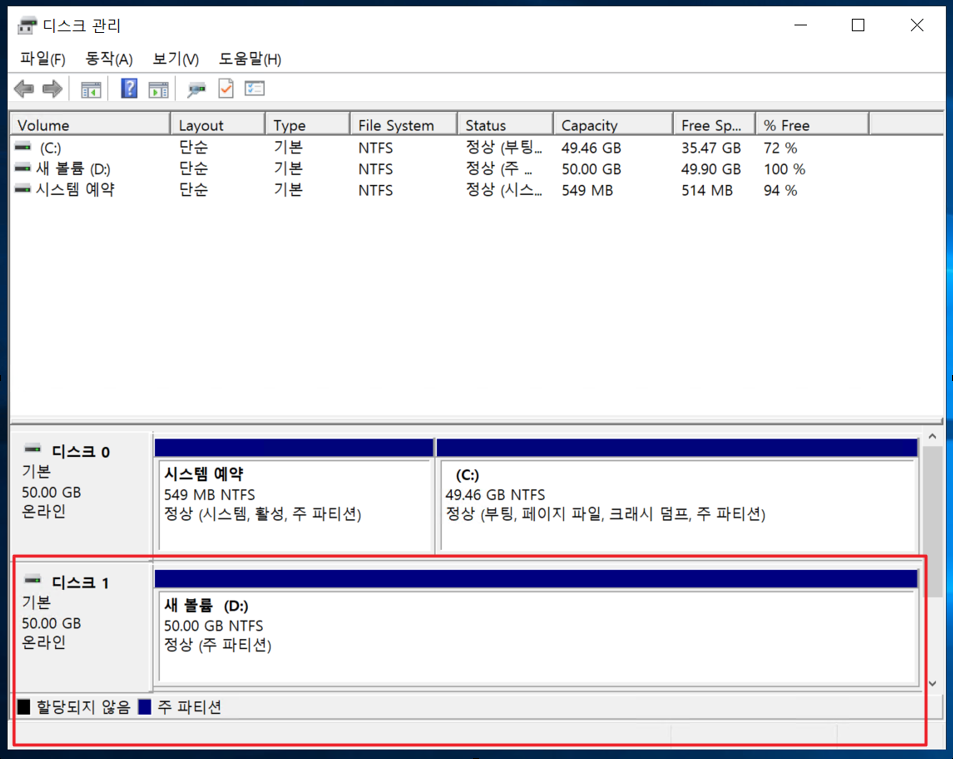Select the (C:) 49.46 GB partition block
Image resolution: width=953 pixels, height=759 pixels.
coord(677,496)
